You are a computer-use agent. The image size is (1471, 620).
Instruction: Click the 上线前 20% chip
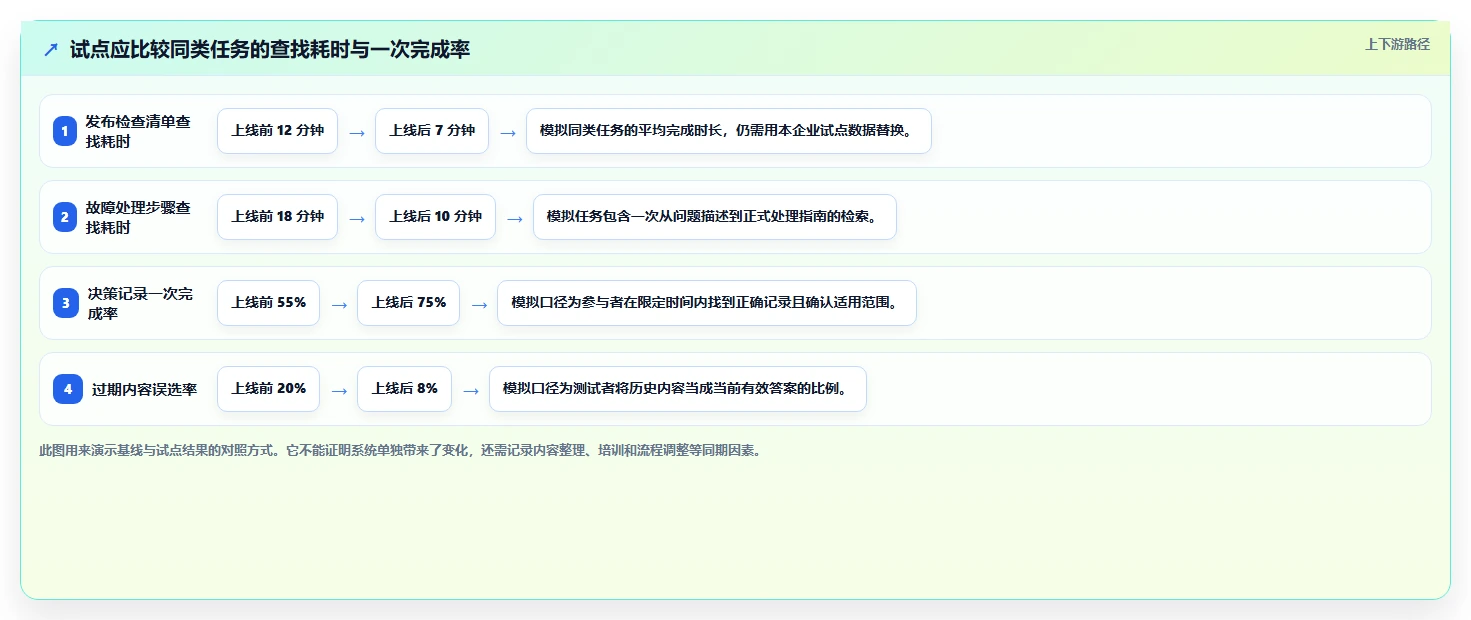(268, 389)
